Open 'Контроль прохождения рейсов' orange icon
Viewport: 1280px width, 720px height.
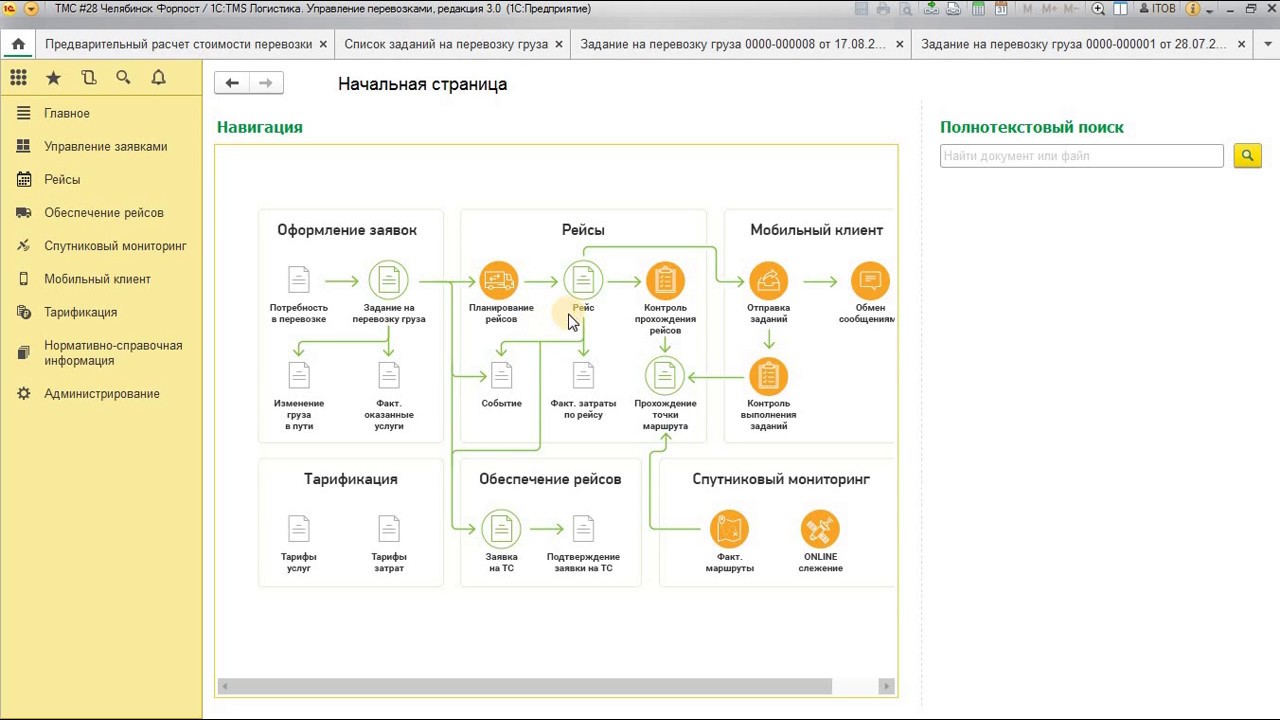coord(665,281)
